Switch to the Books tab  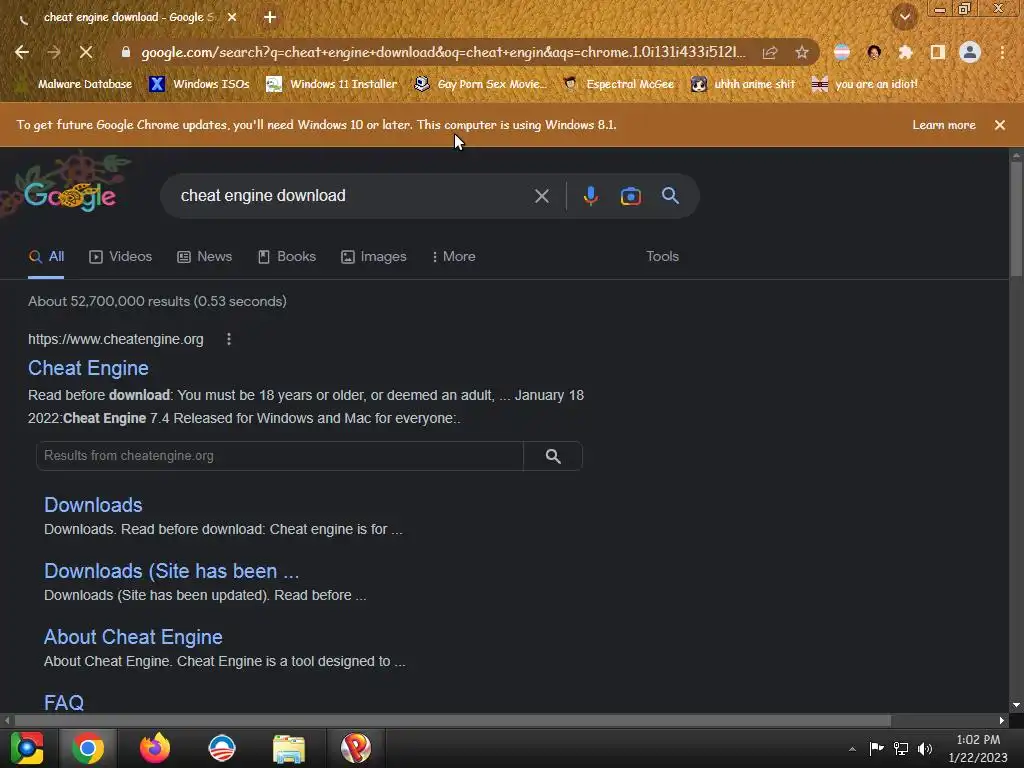(287, 257)
